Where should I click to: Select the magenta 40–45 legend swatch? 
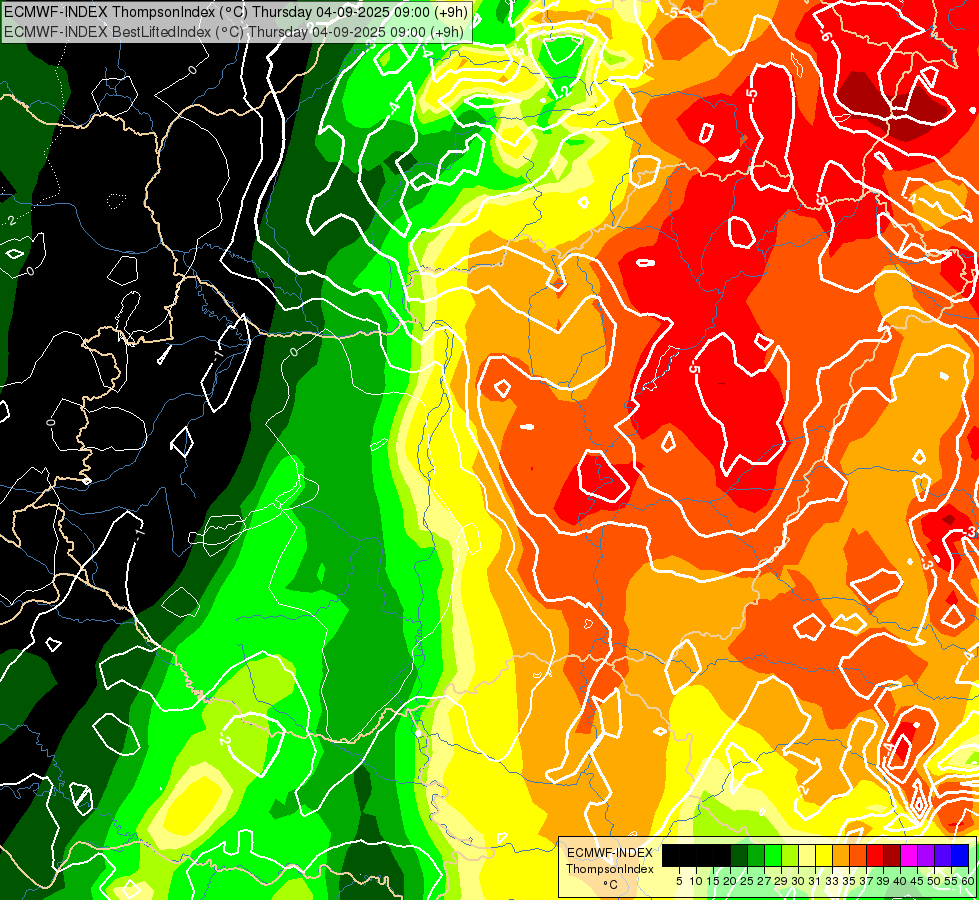(x=909, y=855)
